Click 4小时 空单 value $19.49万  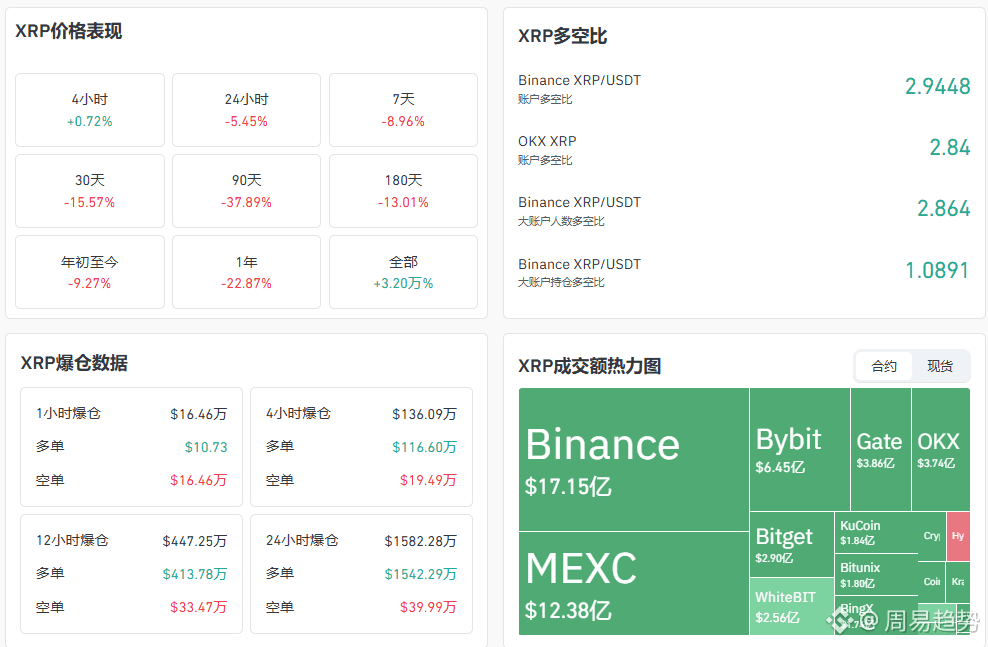coord(428,480)
